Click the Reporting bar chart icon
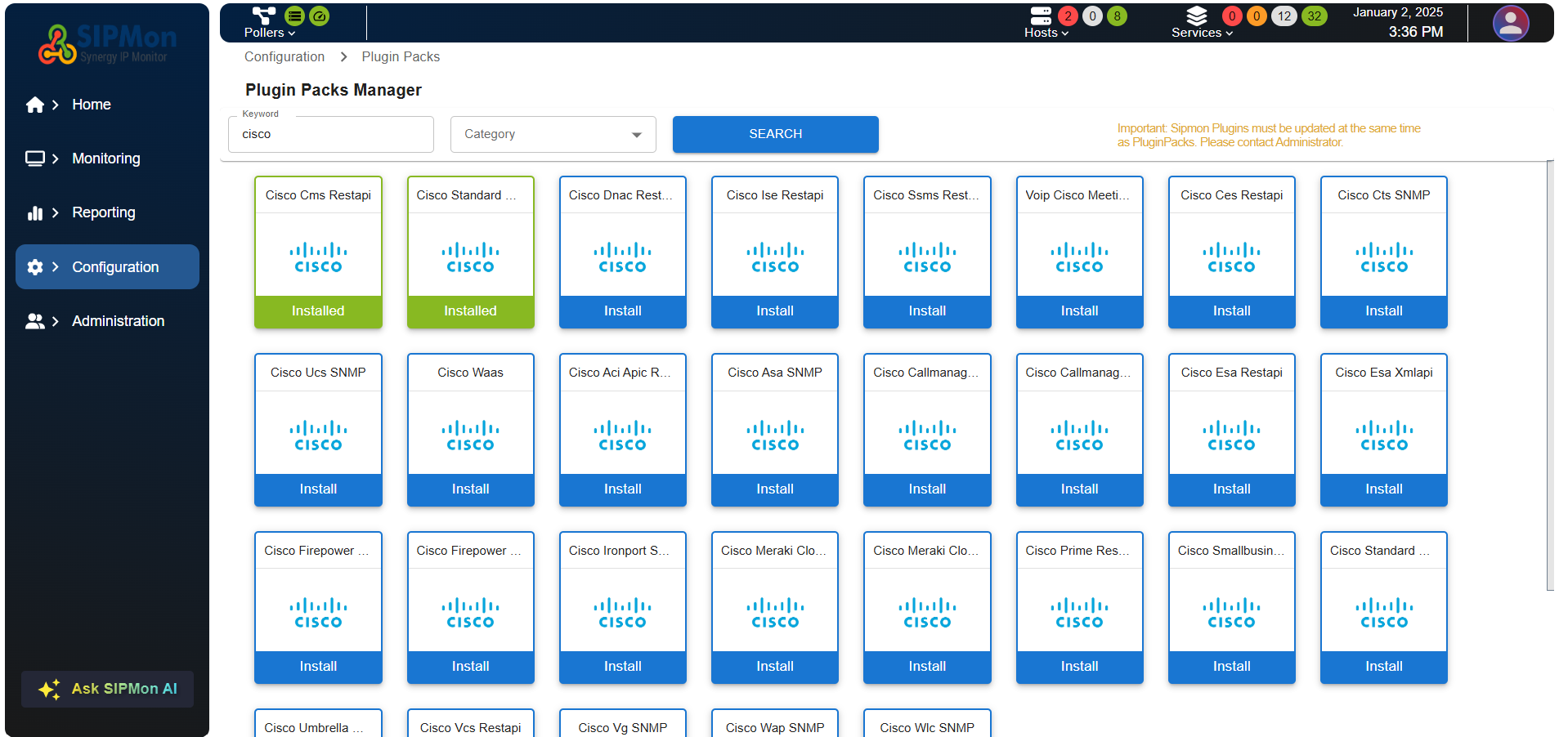The image size is (1568, 737). [x=34, y=212]
